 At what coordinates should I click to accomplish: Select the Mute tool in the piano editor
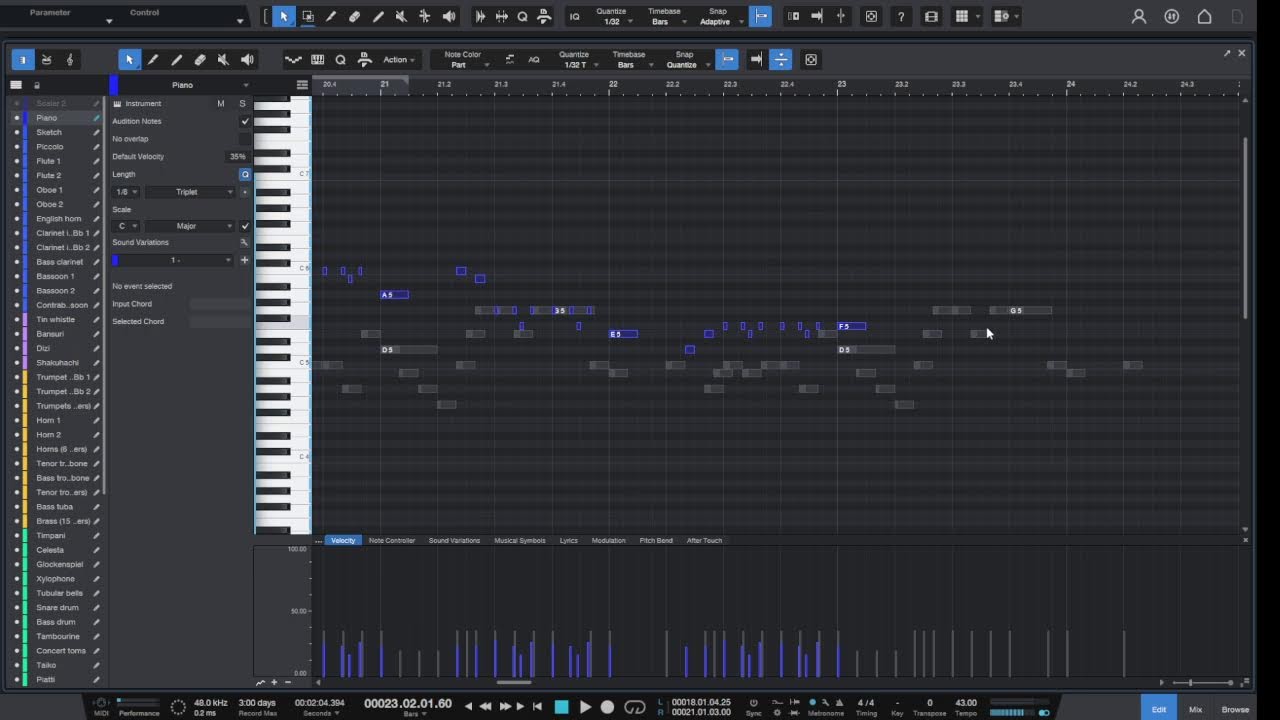click(223, 60)
